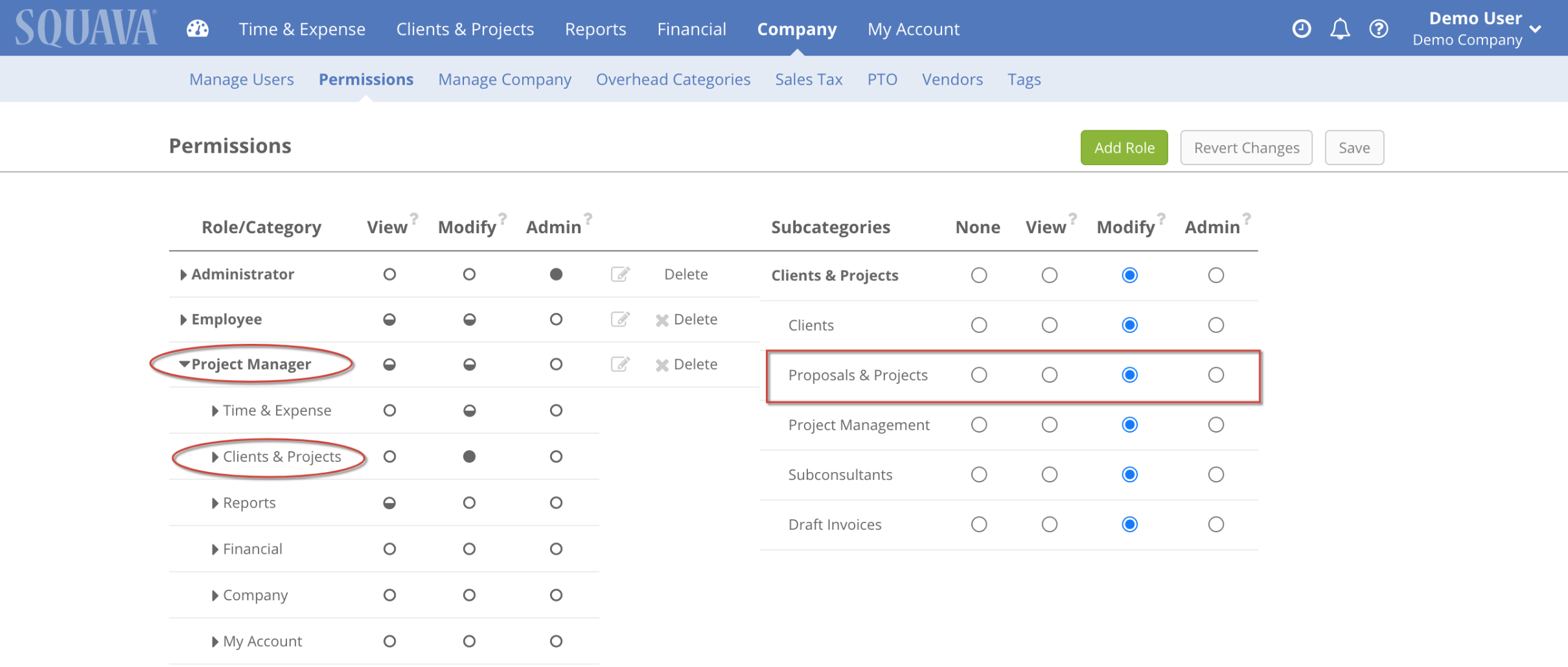Select View for Administrator role
Image resolution: width=1568 pixels, height=667 pixels.
[389, 274]
